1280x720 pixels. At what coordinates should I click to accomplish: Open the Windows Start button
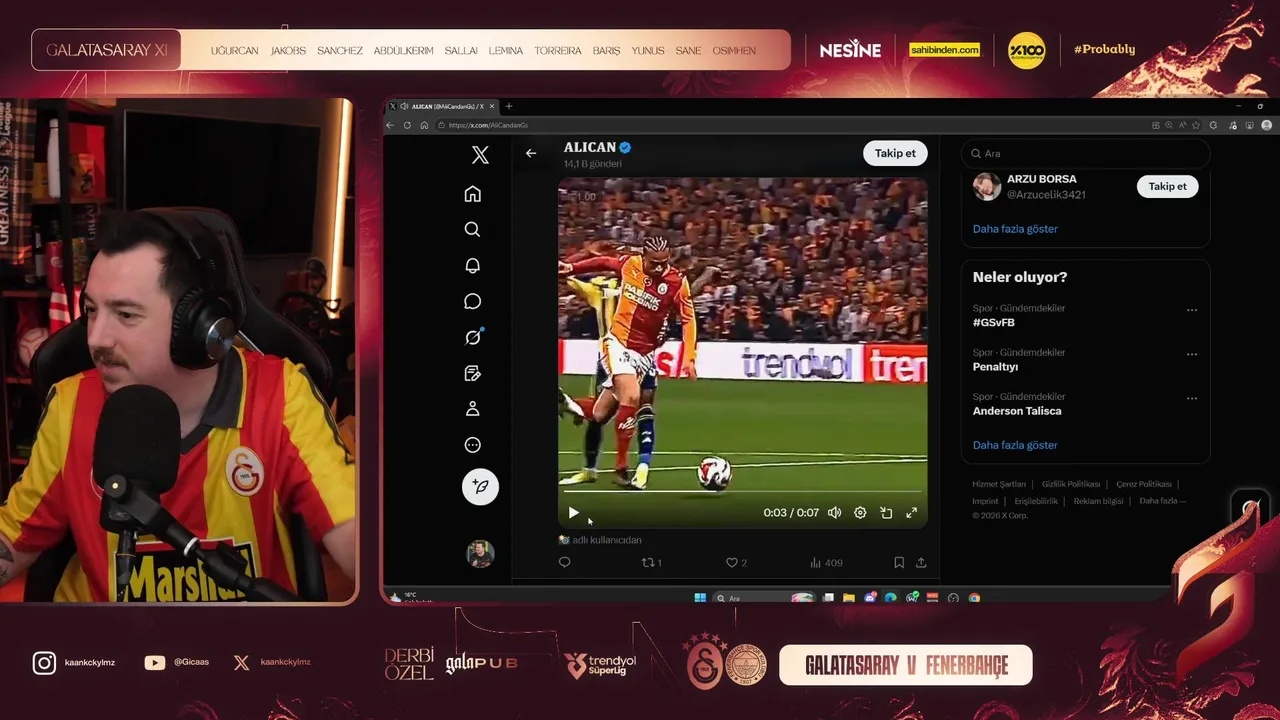pos(700,598)
